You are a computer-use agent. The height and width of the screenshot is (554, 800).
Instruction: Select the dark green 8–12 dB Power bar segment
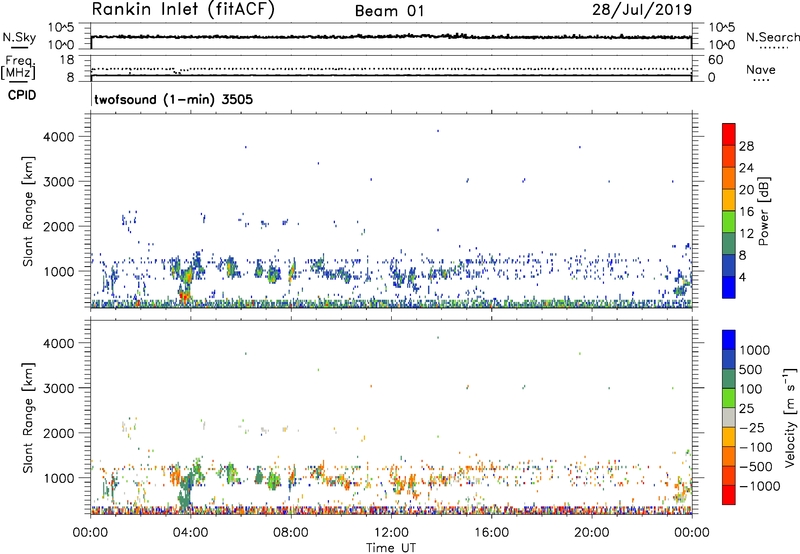tap(729, 243)
